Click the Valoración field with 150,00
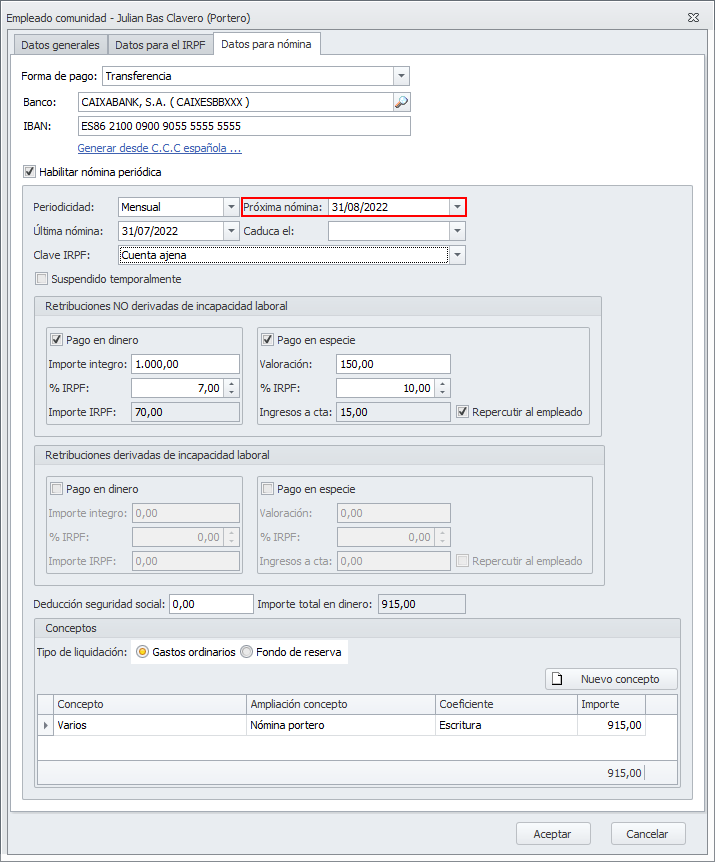This screenshot has height=862, width=715. [393, 364]
